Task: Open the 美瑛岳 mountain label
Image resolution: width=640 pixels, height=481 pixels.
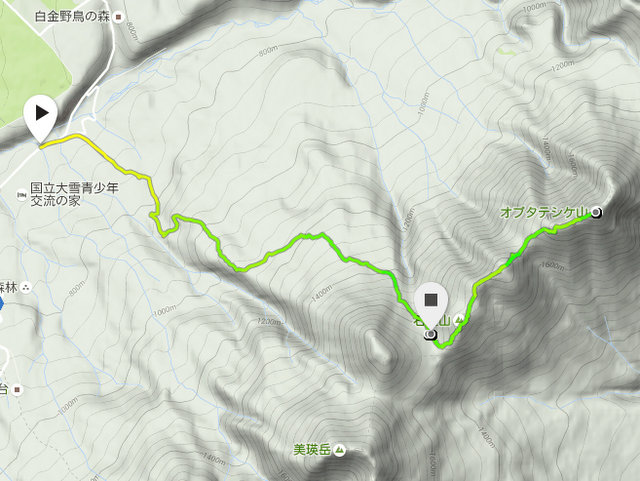Action: 312,450
